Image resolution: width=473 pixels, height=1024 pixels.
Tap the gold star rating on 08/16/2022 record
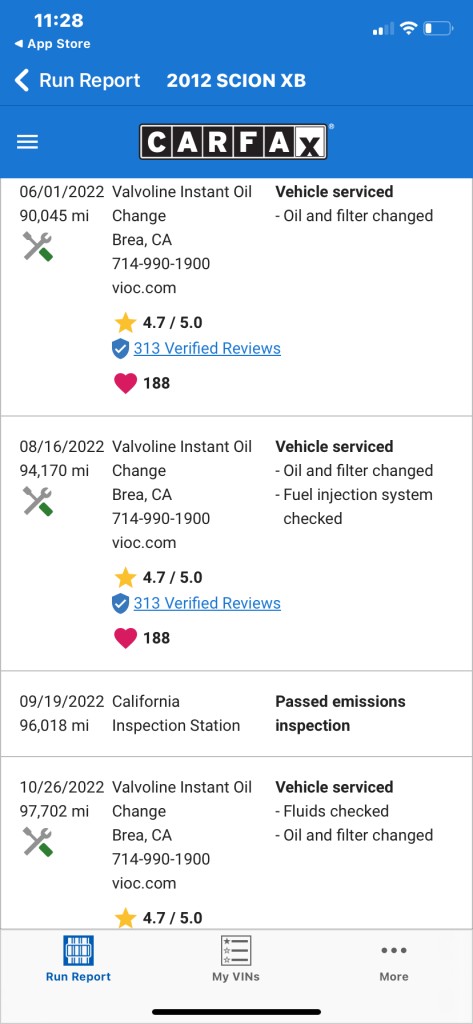(x=125, y=577)
